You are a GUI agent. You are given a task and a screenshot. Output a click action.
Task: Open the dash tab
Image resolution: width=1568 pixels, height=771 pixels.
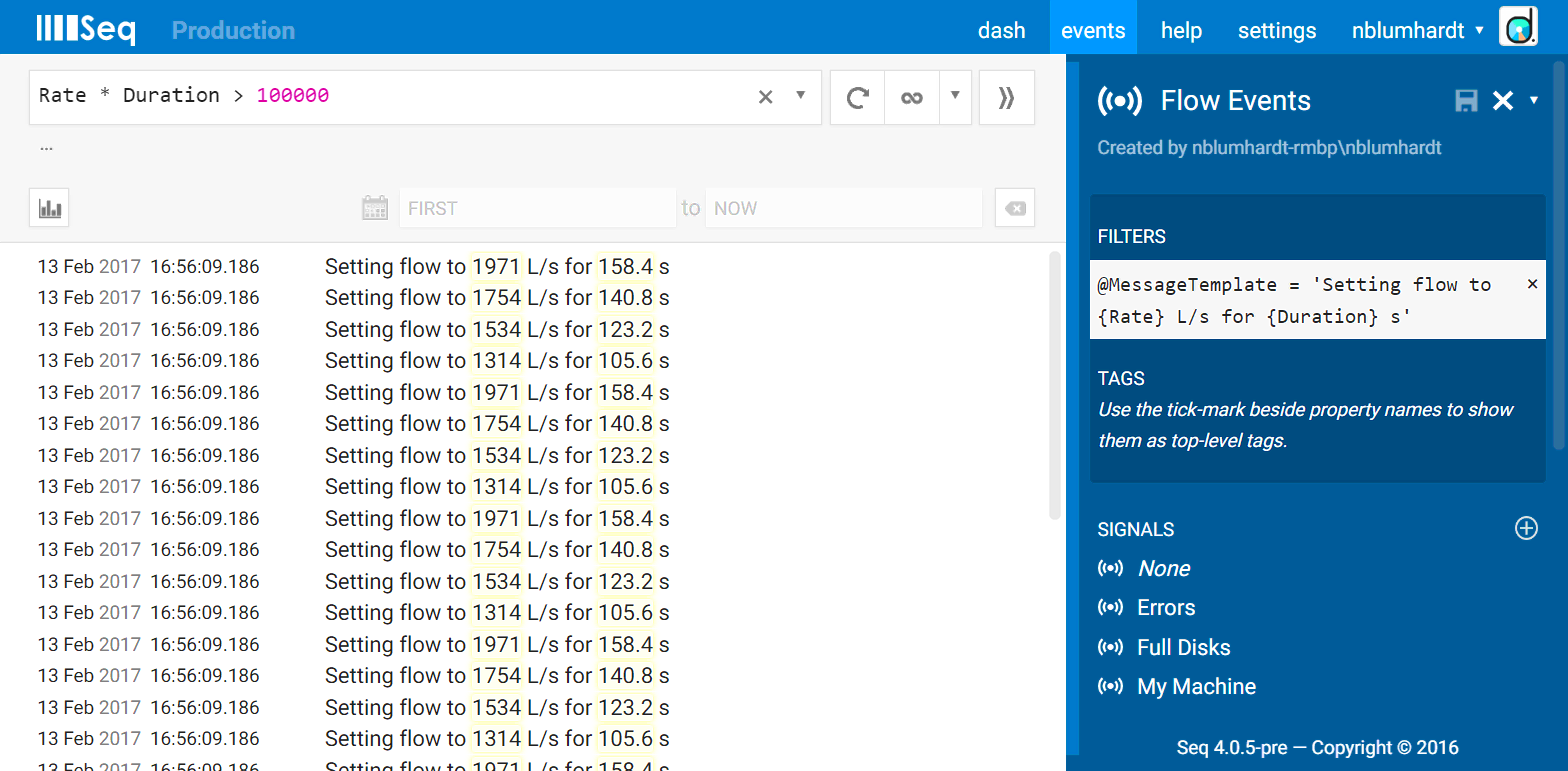click(1001, 30)
